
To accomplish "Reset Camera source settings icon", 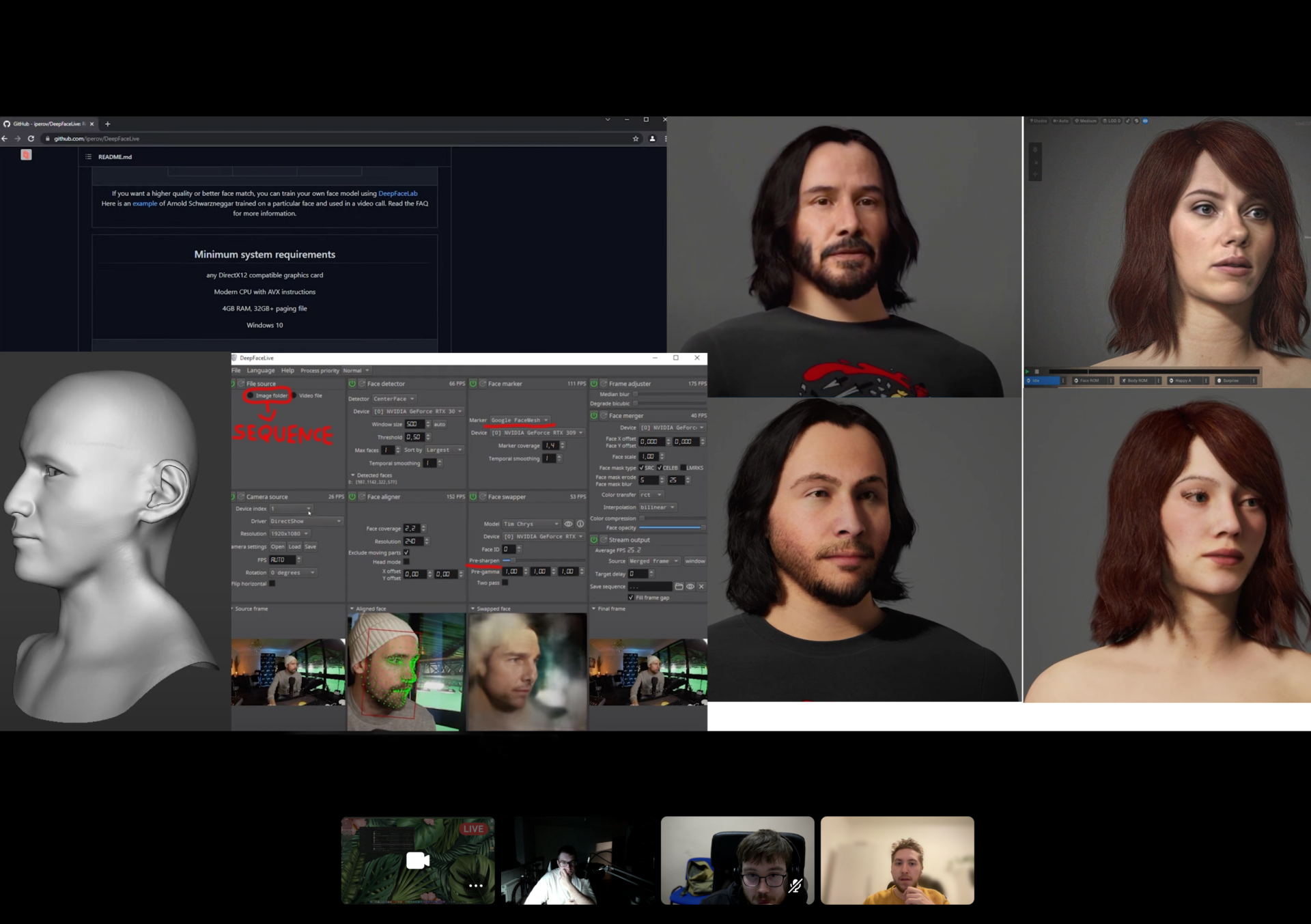I will click(241, 496).
